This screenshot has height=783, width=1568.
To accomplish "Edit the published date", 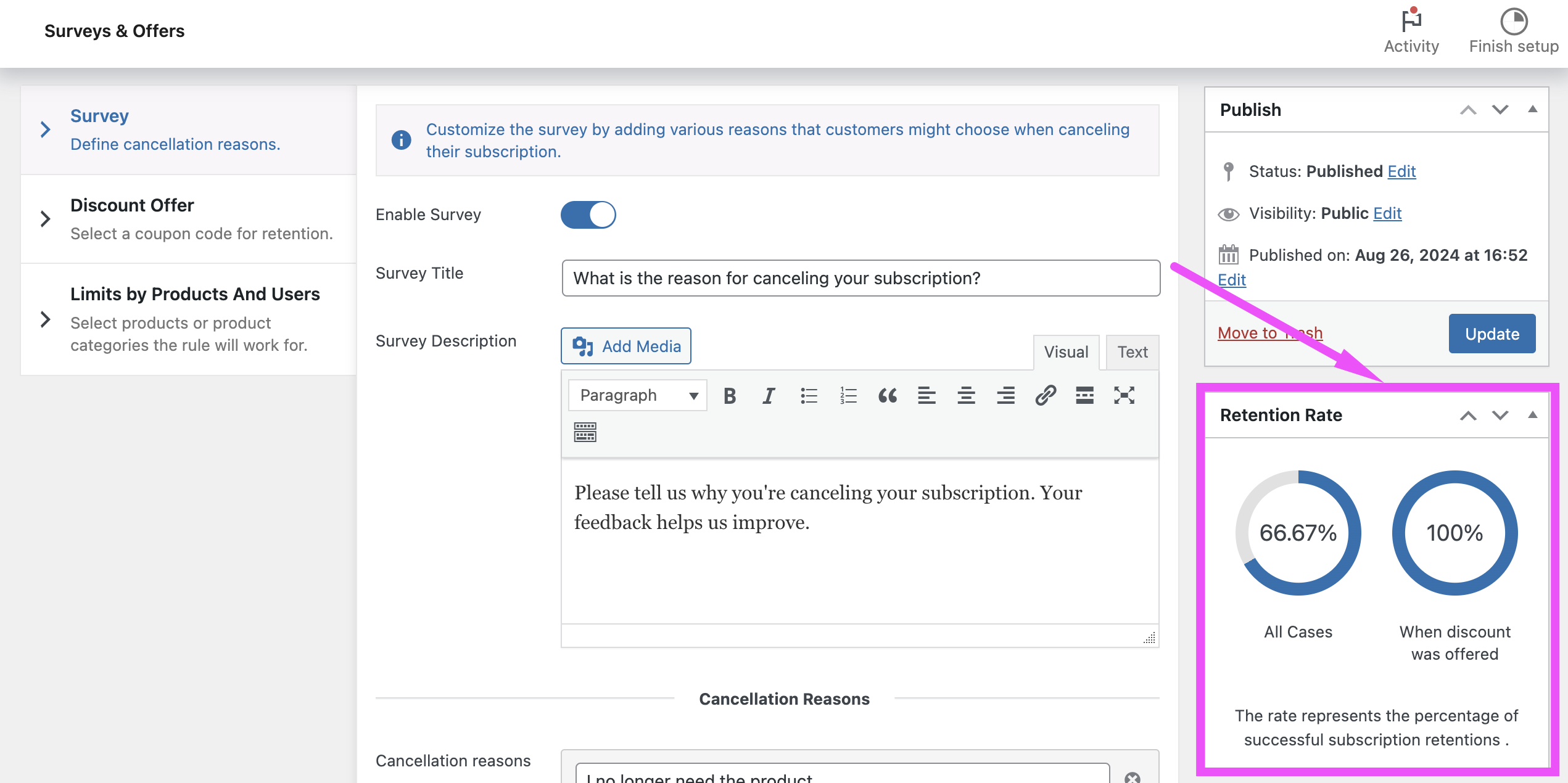I will (x=1232, y=280).
